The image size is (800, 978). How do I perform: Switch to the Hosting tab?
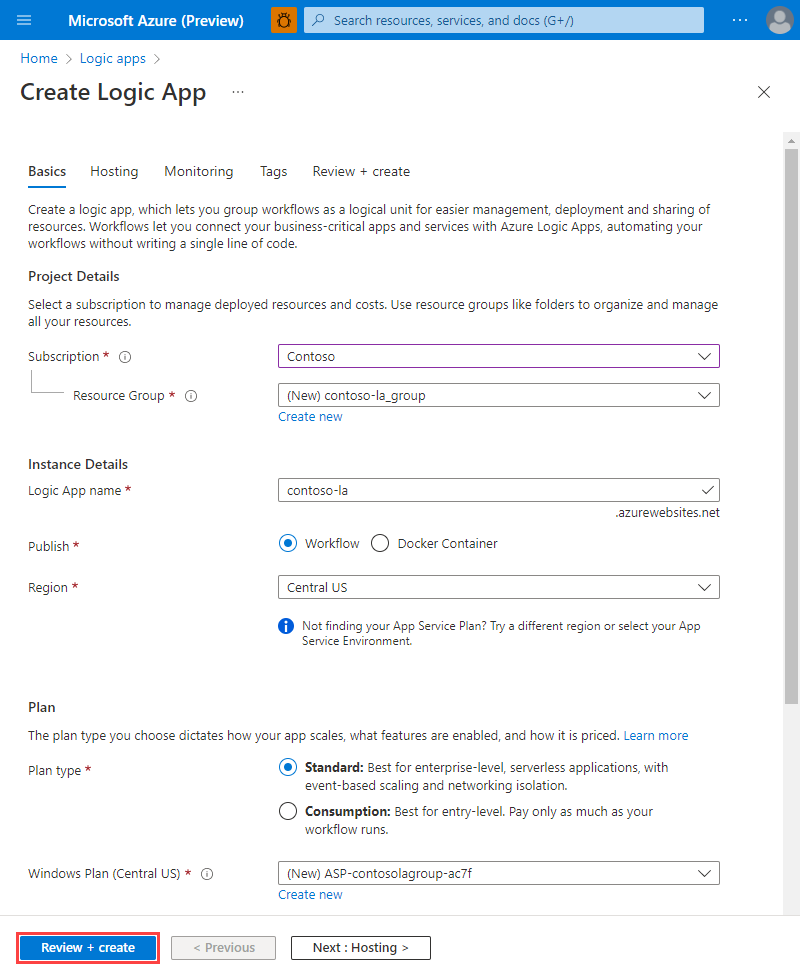(113, 171)
